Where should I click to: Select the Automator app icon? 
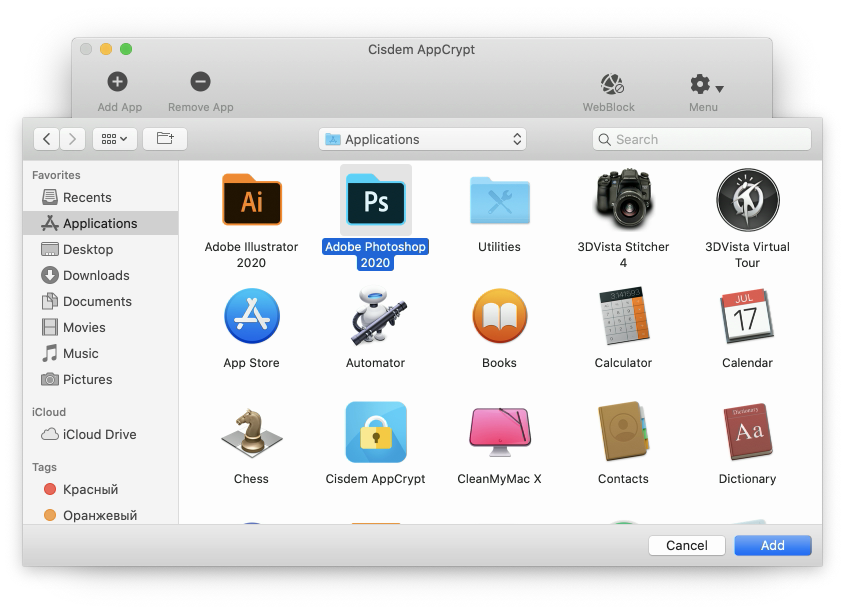point(375,316)
